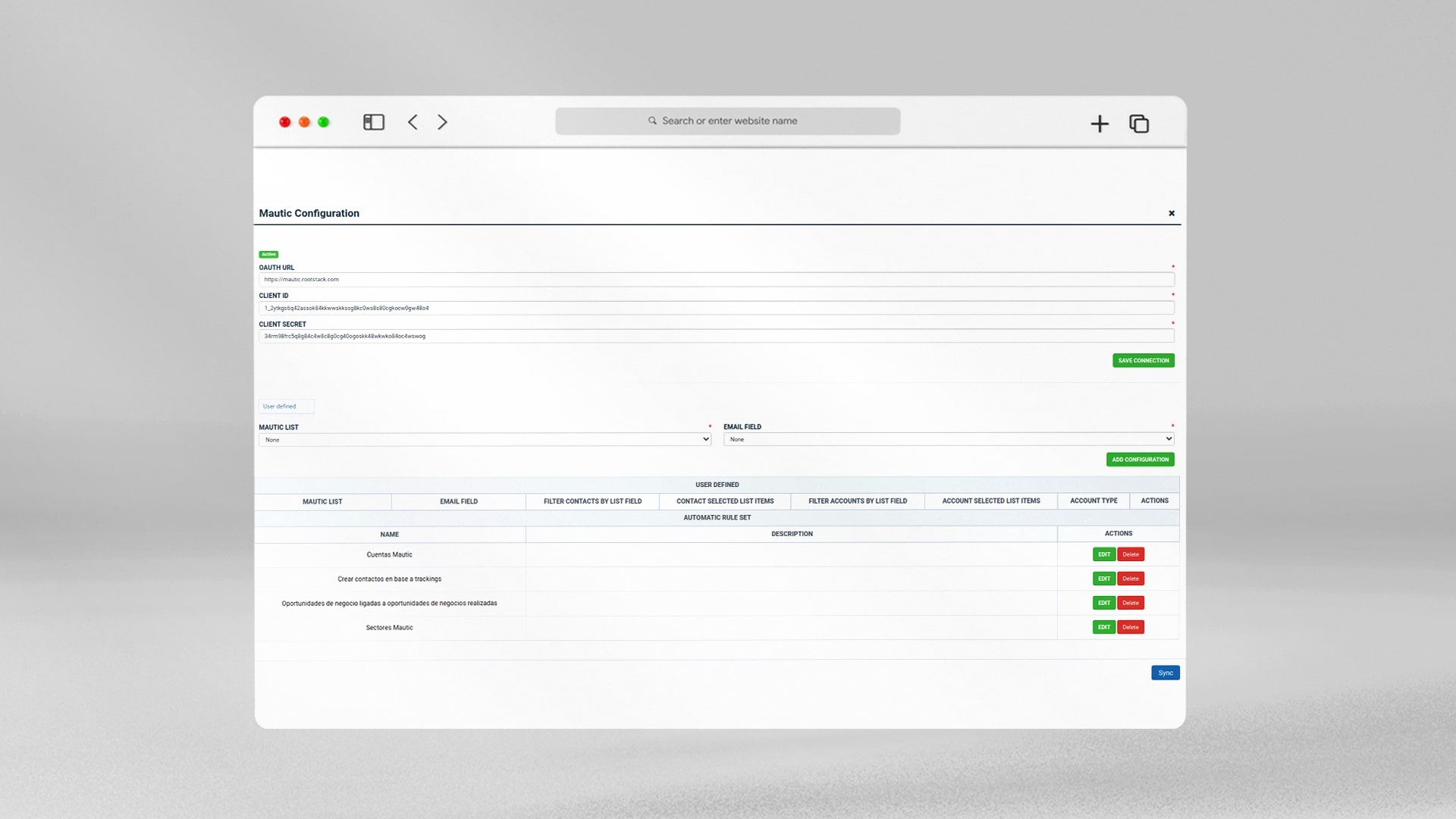Click the Mautic List column header

(322, 501)
